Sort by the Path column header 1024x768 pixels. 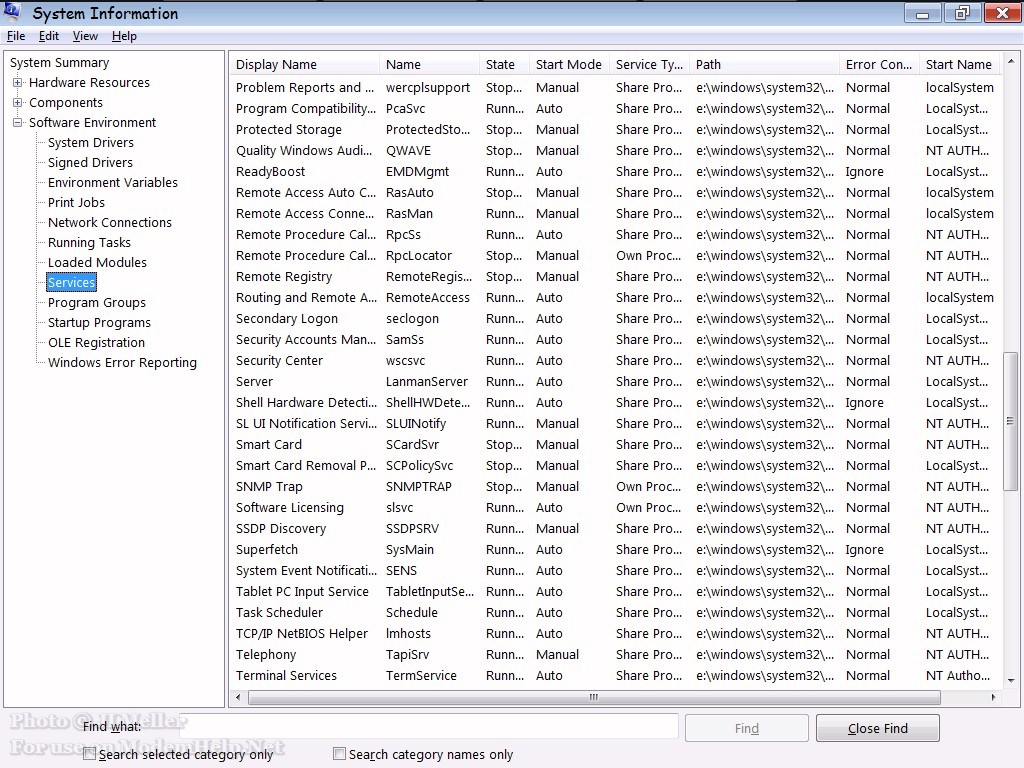(765, 65)
